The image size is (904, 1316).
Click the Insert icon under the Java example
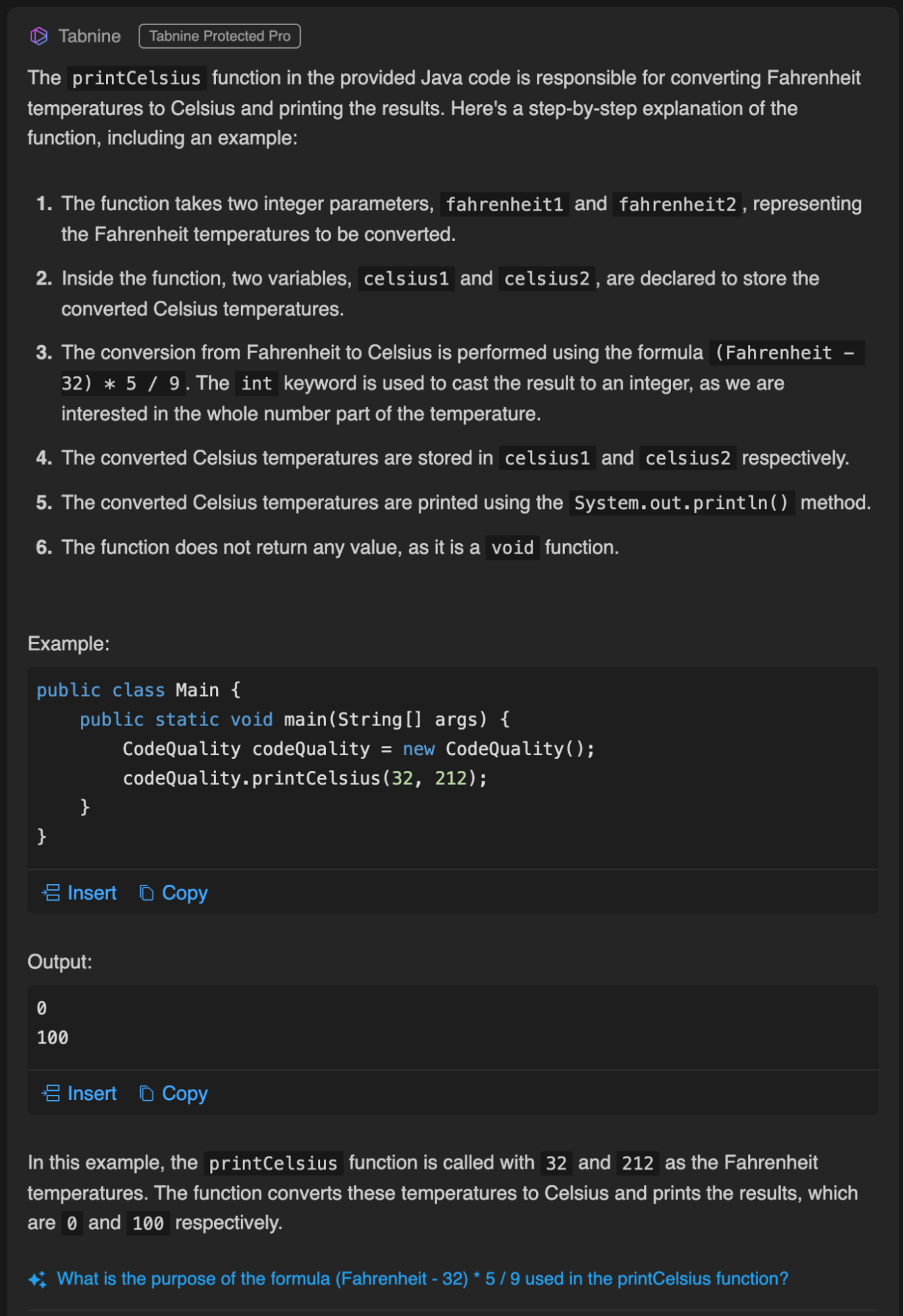(x=51, y=893)
